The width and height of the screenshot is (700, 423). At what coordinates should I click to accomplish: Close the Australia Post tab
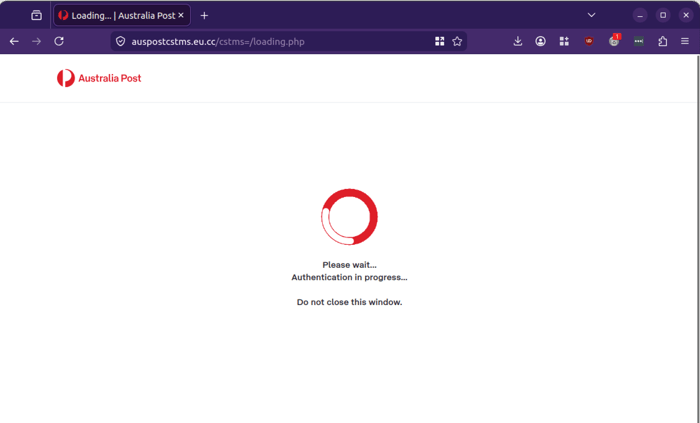pyautogui.click(x=181, y=15)
